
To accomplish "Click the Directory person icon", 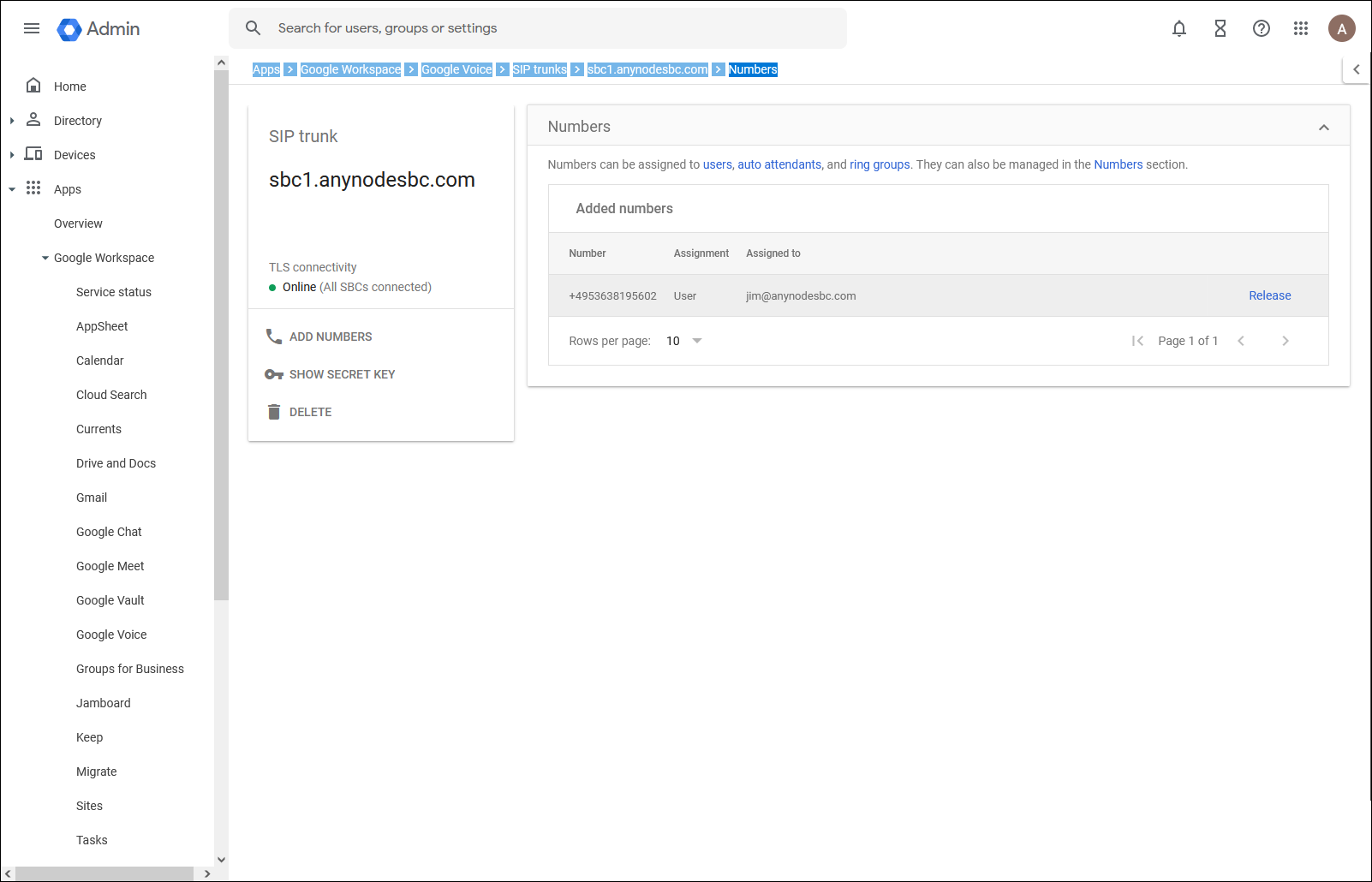I will coord(33,119).
